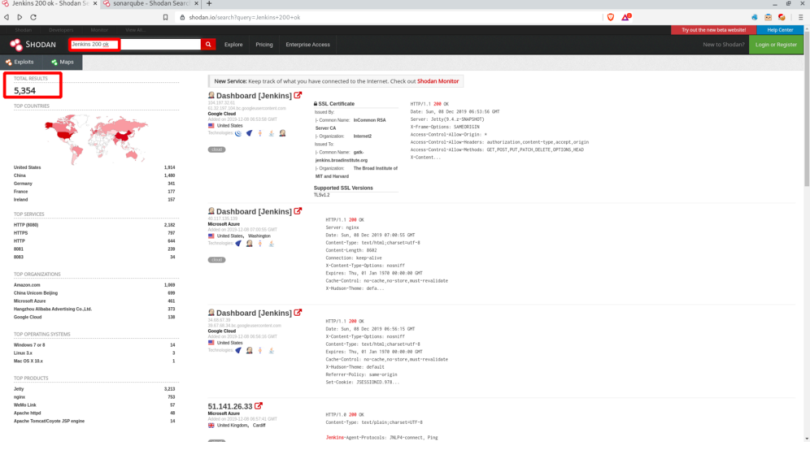This screenshot has width=810, height=450.
Task: Click the red search magnifier button
Action: (x=209, y=45)
